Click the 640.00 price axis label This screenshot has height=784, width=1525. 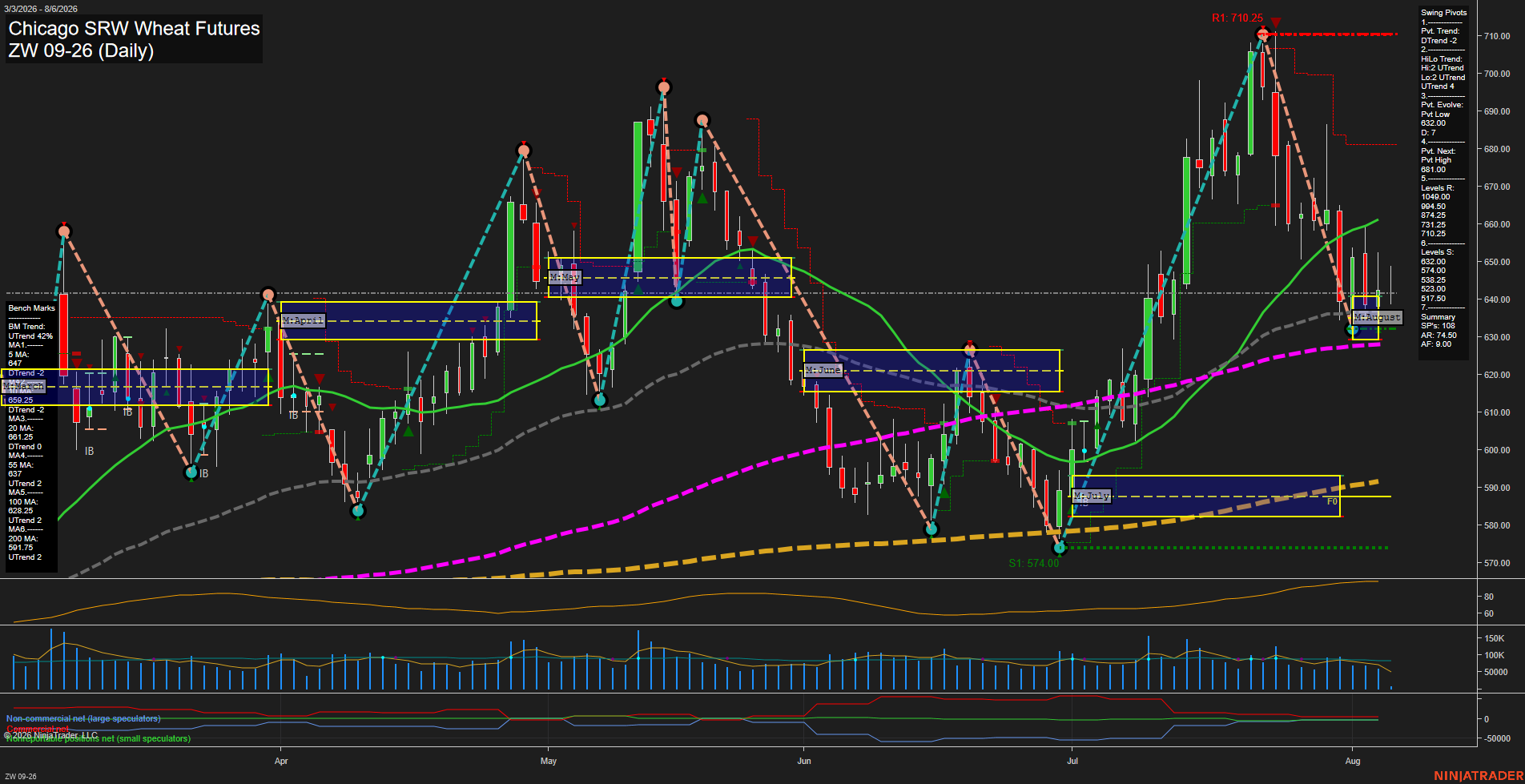pos(1497,300)
